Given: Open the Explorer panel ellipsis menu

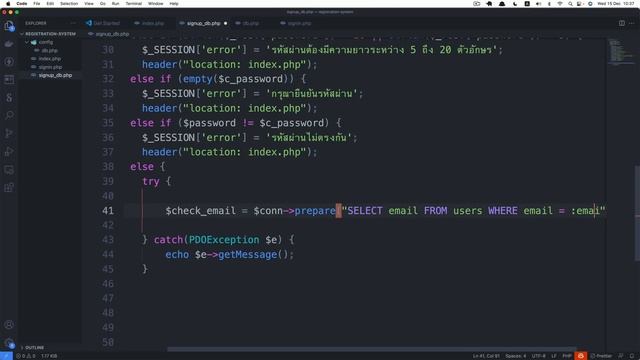Looking at the screenshot, I should [73, 23].
